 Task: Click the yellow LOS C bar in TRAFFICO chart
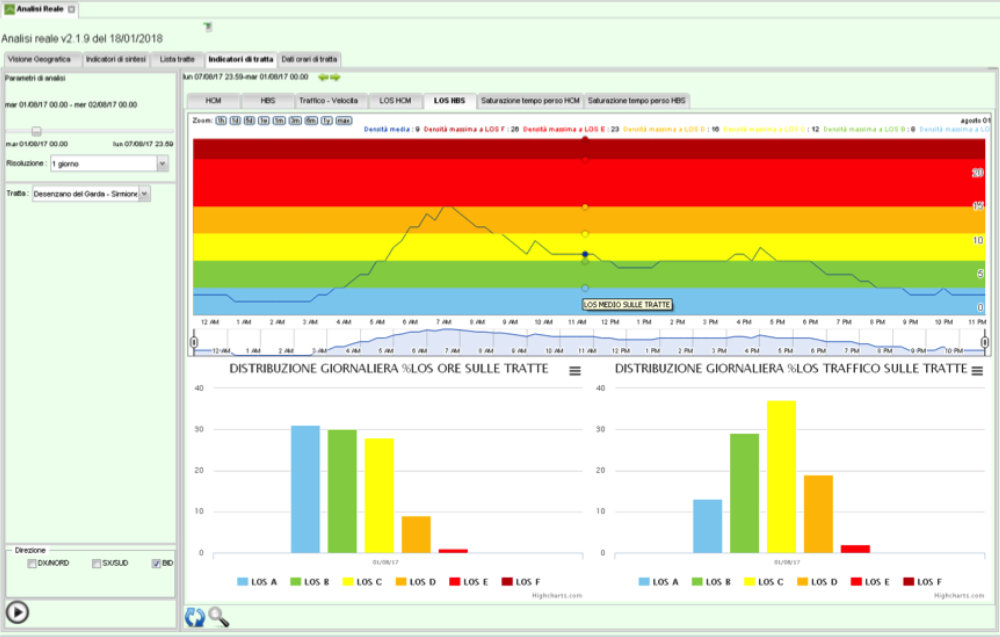coord(781,477)
